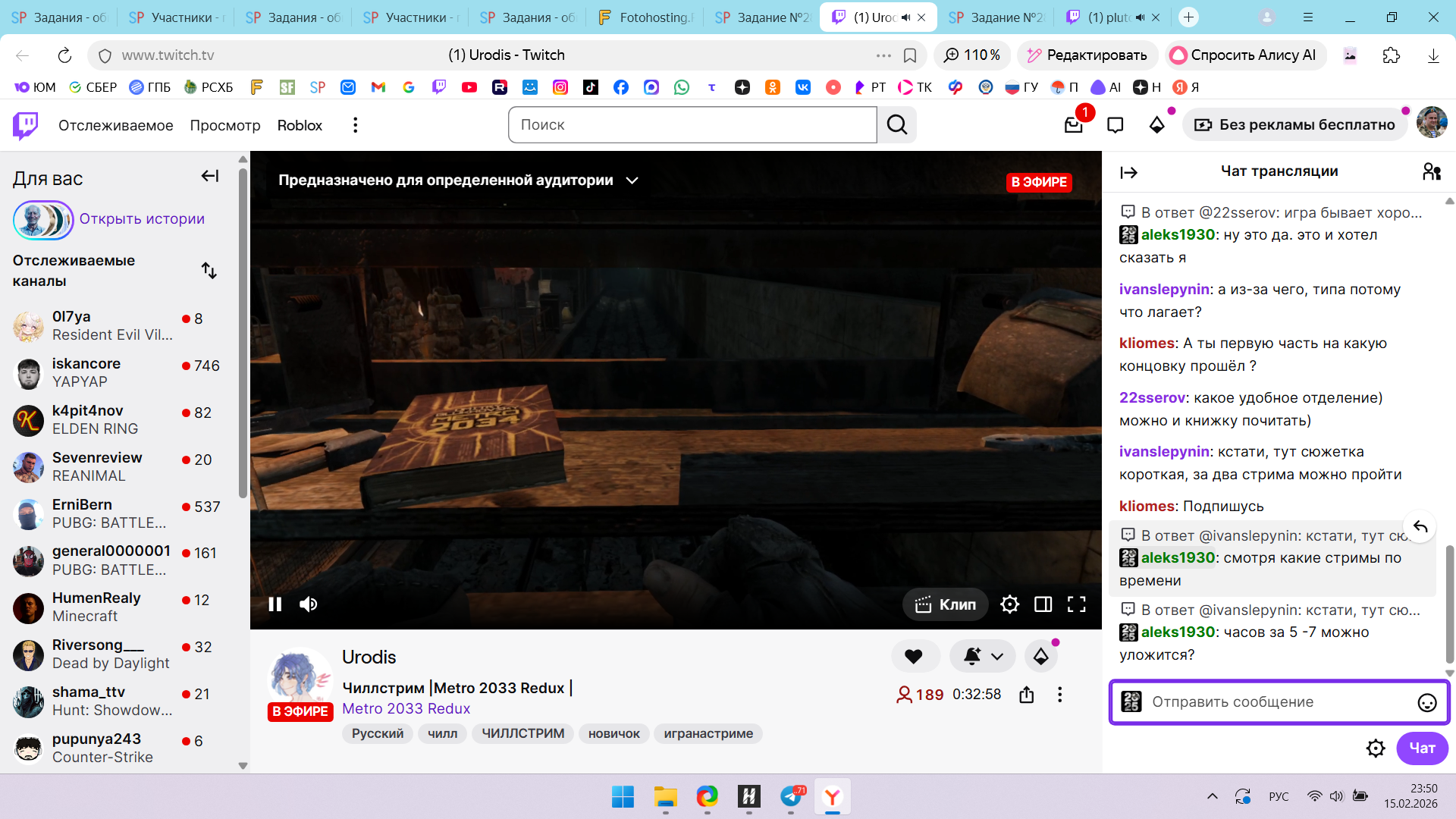The image size is (1456, 819).
Task: Open whispers chat bubble icon
Action: tap(1115, 125)
